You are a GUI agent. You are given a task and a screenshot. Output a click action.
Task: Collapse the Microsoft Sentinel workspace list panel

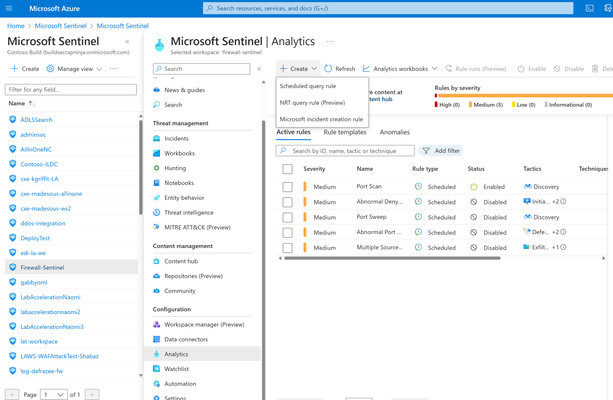coord(127,41)
